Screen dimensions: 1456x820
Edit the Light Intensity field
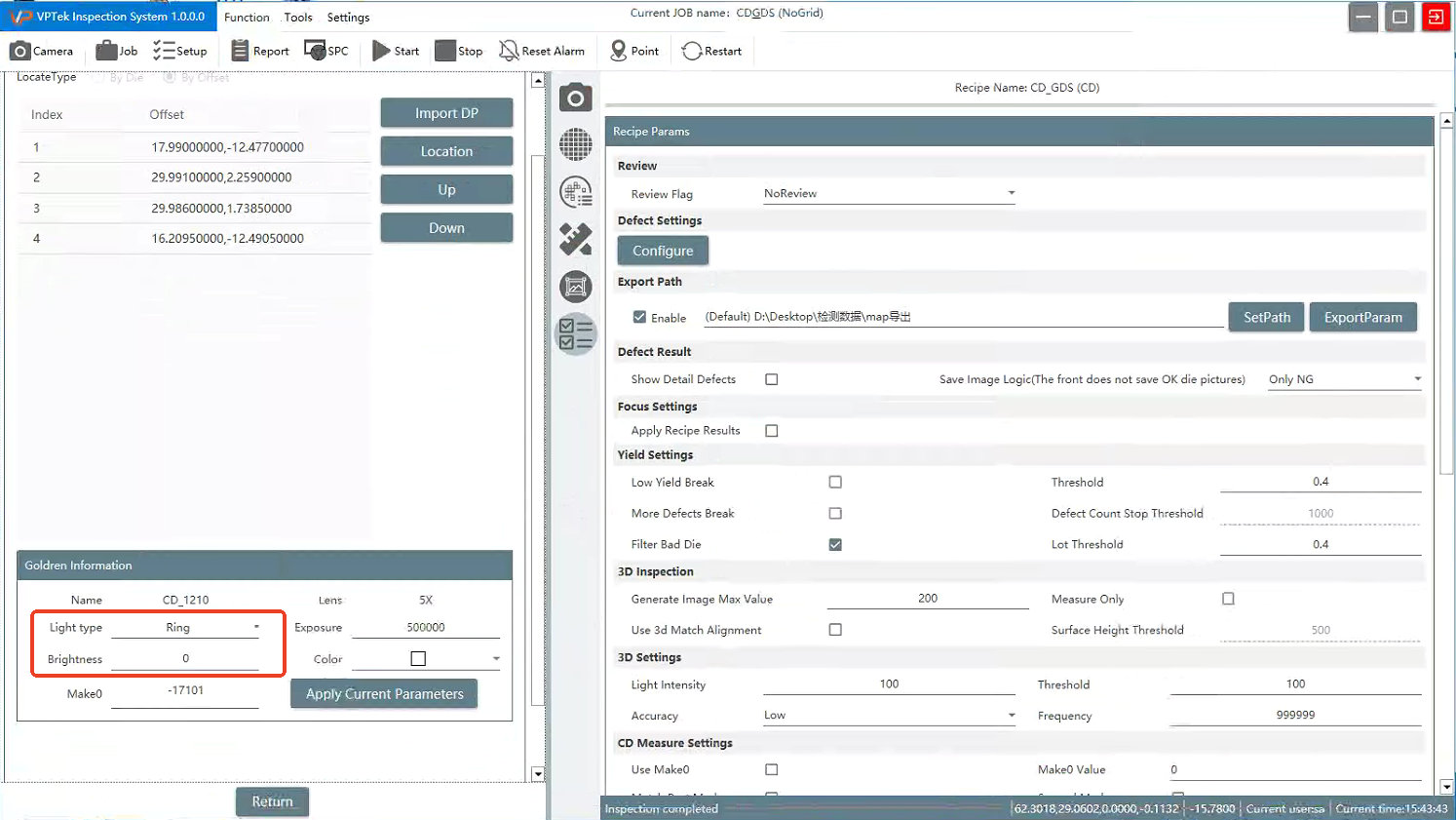[889, 684]
